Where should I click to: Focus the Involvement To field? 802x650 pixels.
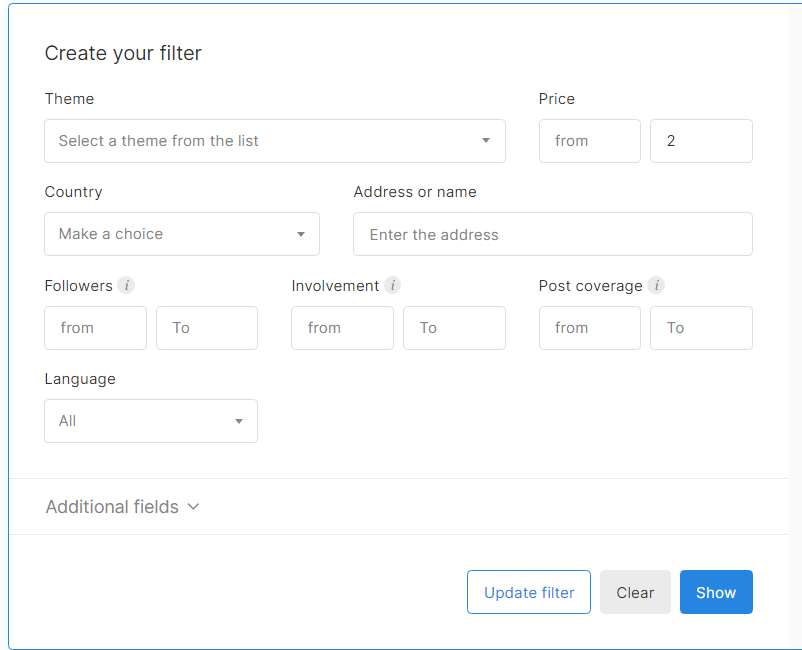pos(454,328)
